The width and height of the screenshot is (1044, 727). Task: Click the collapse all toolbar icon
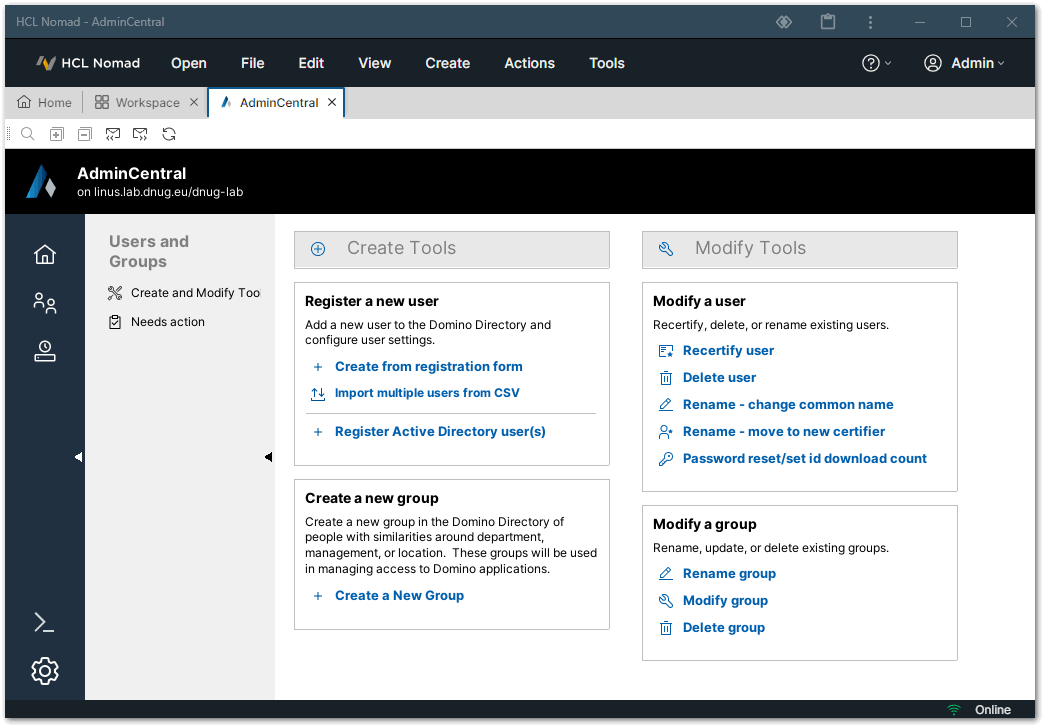[85, 134]
